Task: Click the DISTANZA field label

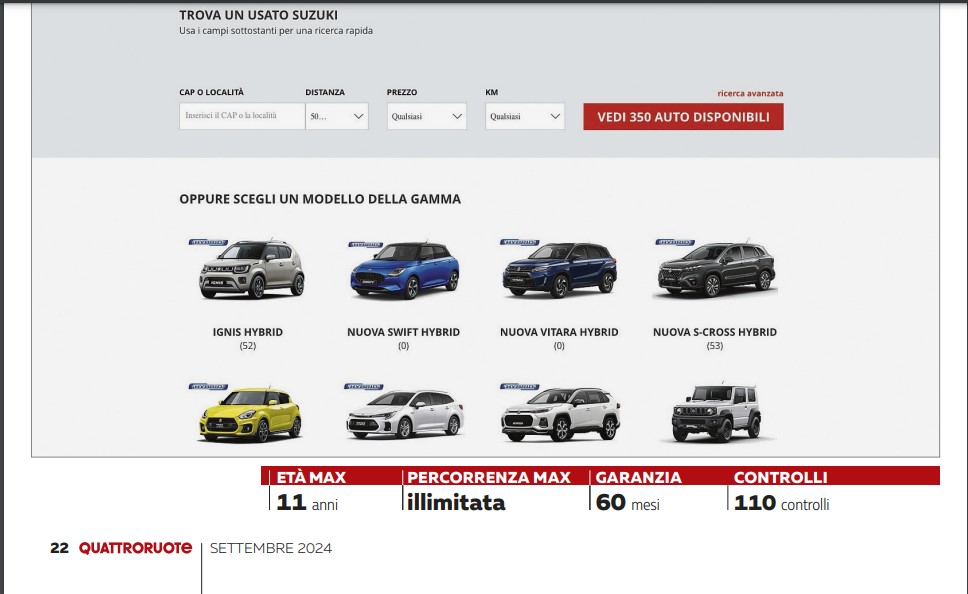Action: [325, 92]
